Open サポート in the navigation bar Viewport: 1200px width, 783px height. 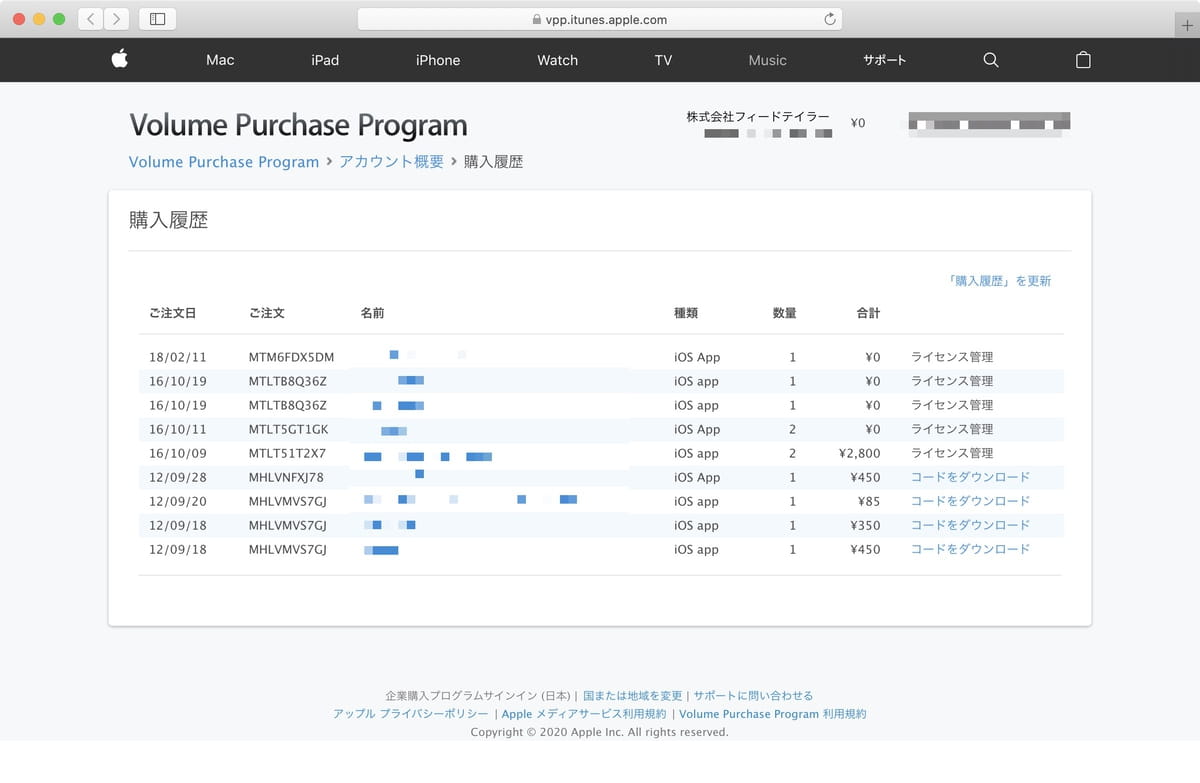884,60
